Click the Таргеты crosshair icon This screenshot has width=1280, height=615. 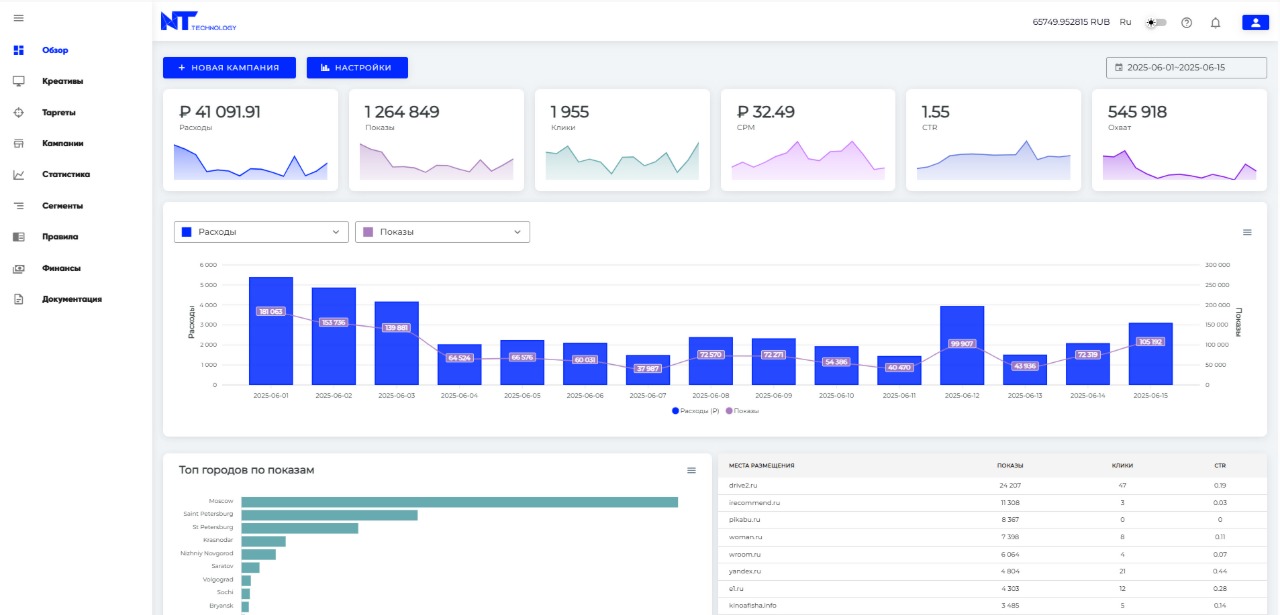tap(18, 113)
